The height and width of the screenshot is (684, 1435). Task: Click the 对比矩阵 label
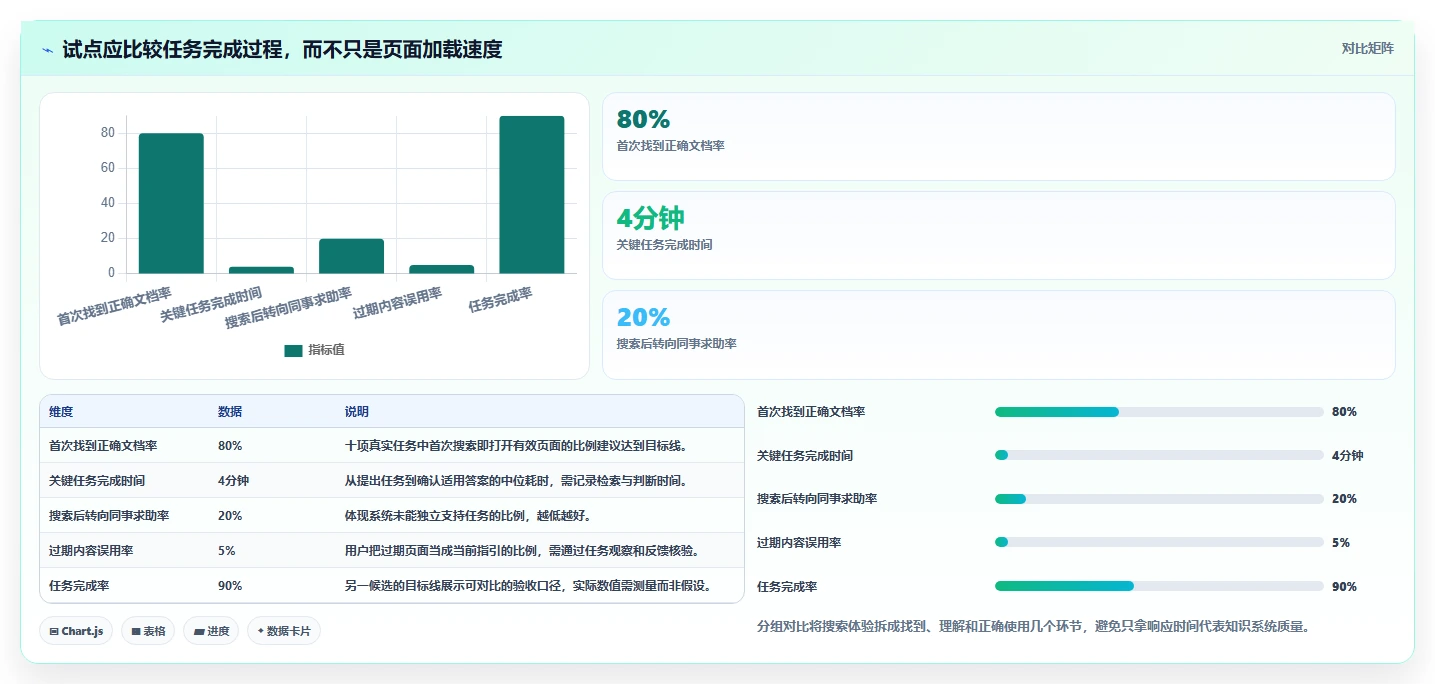coord(1367,48)
